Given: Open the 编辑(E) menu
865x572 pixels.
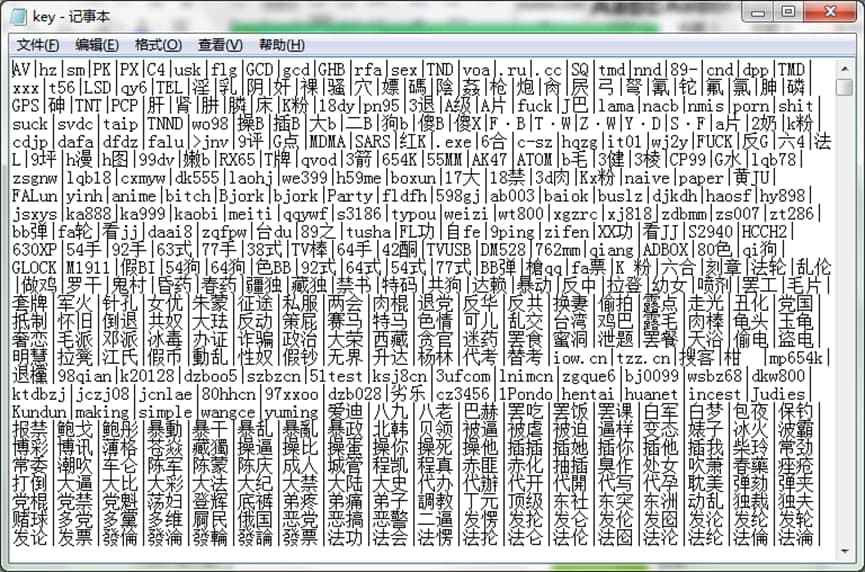Looking at the screenshot, I should (97, 45).
